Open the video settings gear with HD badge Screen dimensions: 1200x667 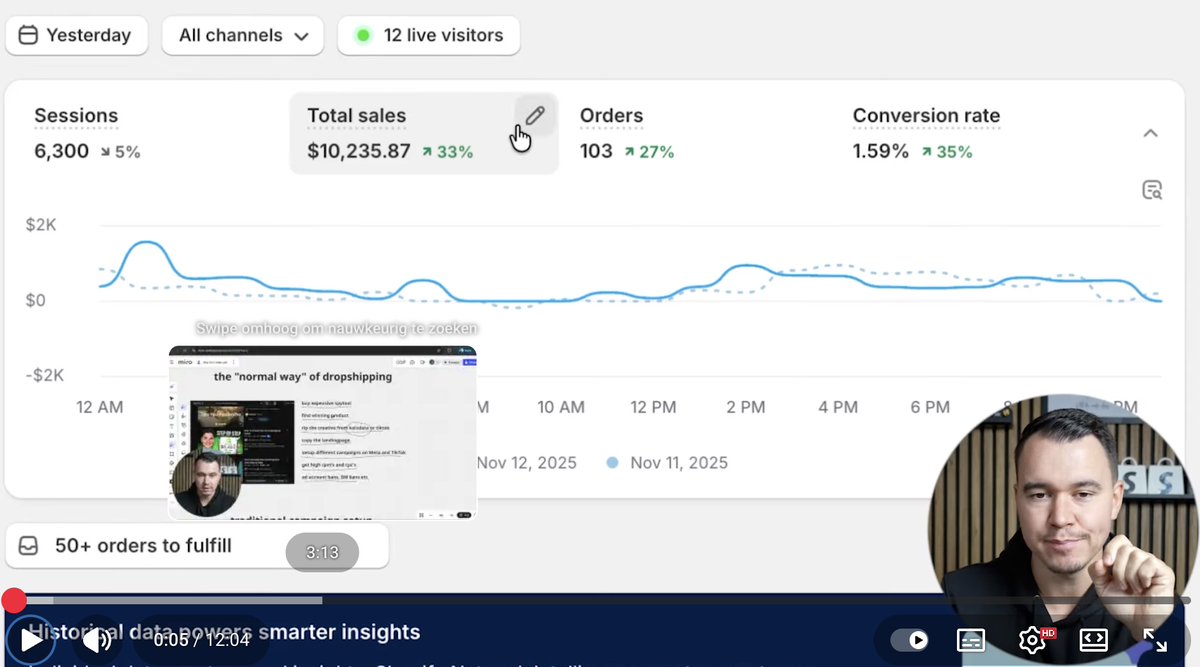tap(1032, 639)
